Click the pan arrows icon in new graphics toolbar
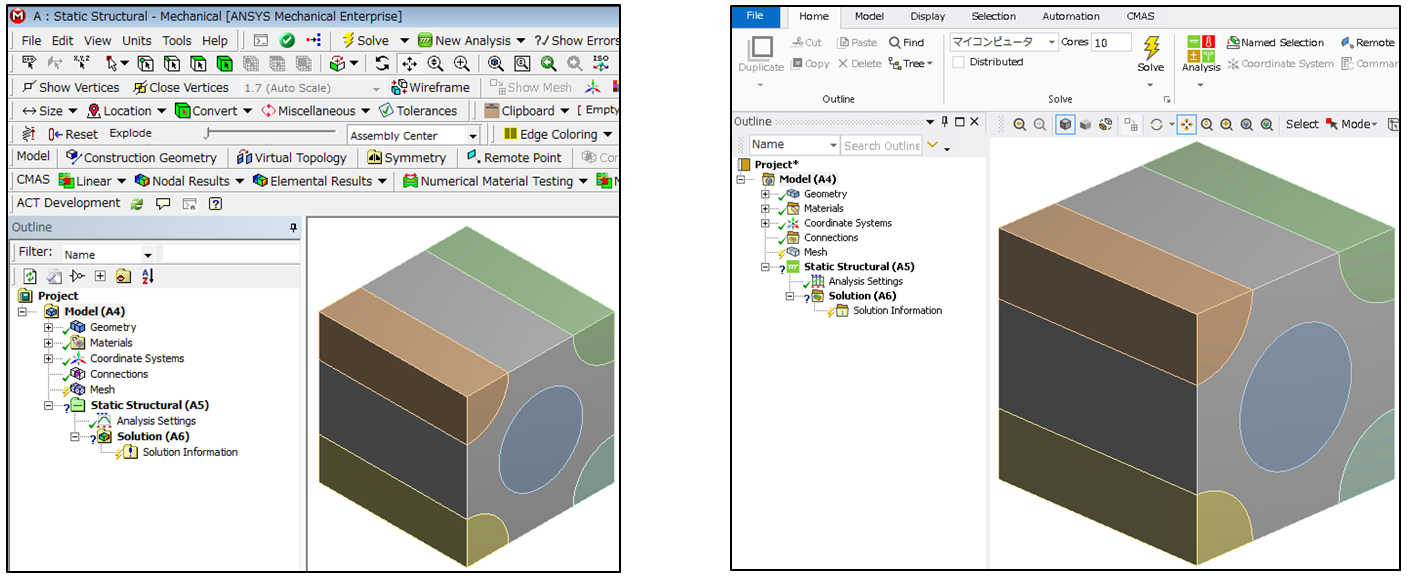The height and width of the screenshot is (584, 1410). pyautogui.click(x=1186, y=124)
